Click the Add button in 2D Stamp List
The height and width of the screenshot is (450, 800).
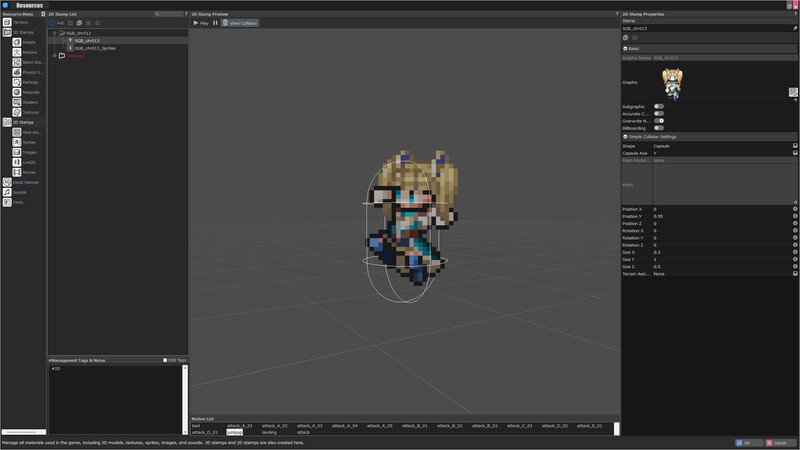point(57,23)
